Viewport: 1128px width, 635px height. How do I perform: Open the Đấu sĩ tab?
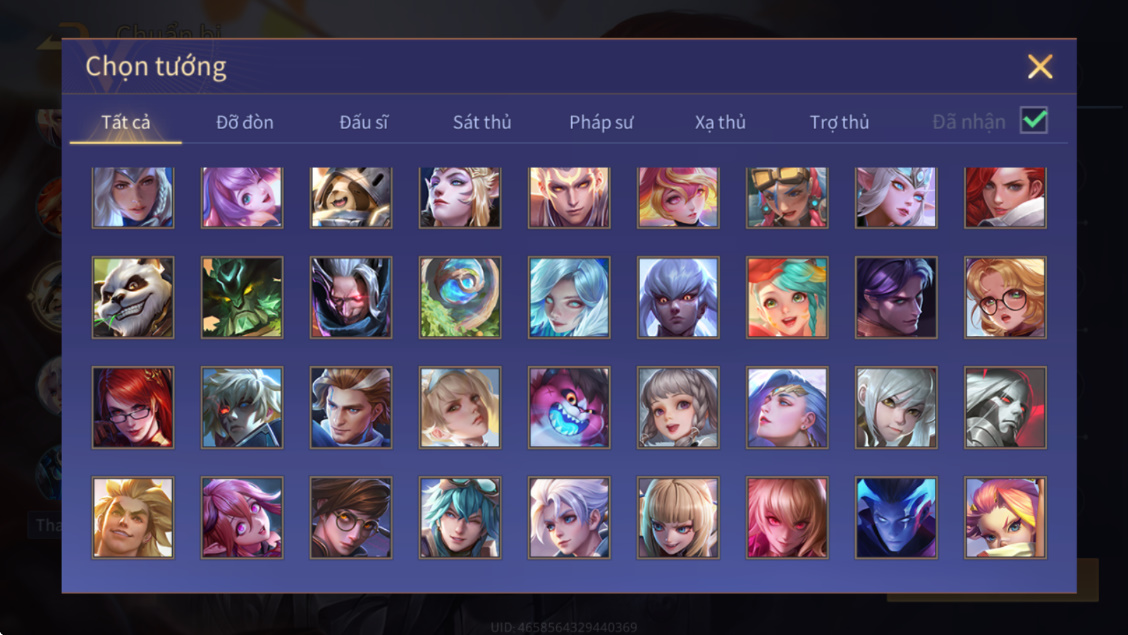(x=363, y=122)
